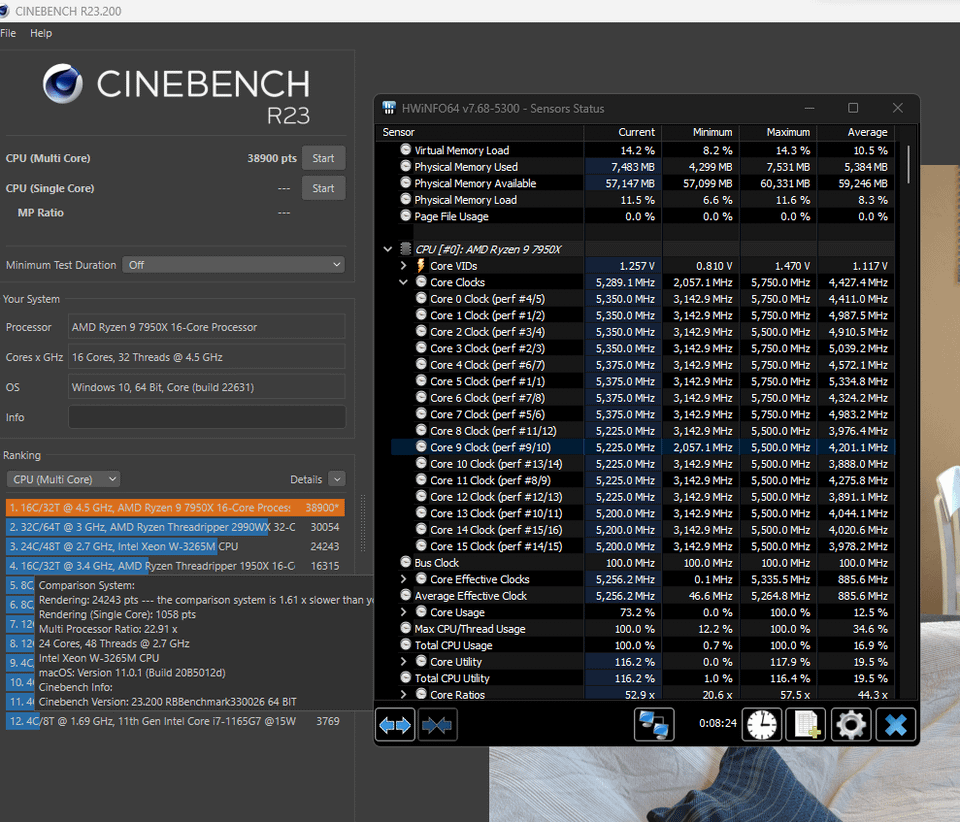960x822 pixels.
Task: Expand the Core Utility group
Action: (403, 662)
